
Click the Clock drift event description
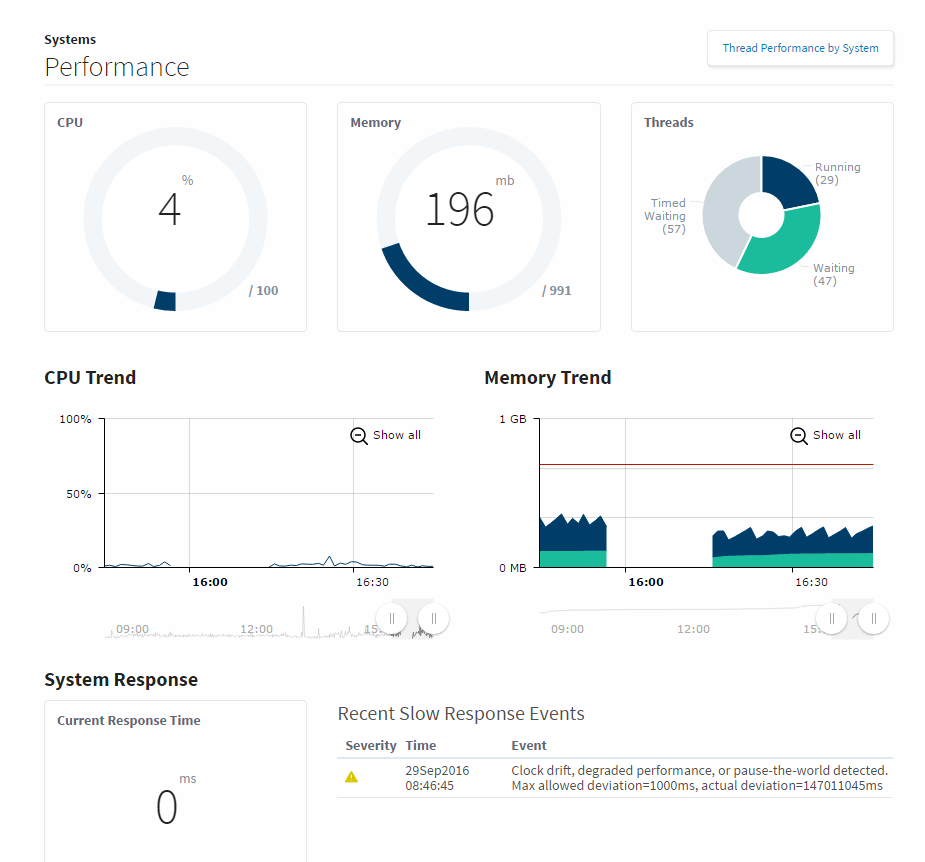point(699,778)
